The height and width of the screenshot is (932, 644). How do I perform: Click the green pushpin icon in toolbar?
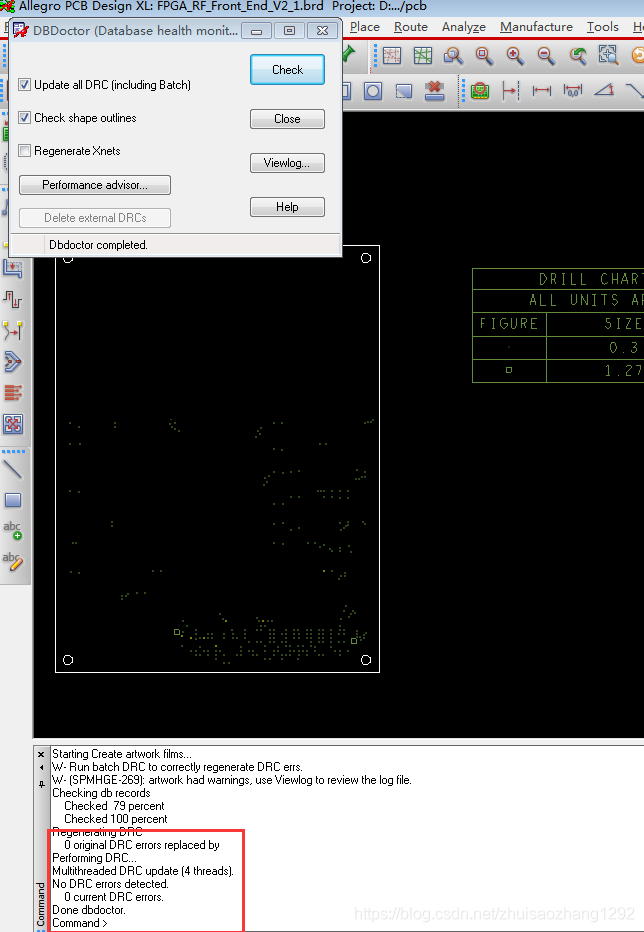pyautogui.click(x=349, y=55)
